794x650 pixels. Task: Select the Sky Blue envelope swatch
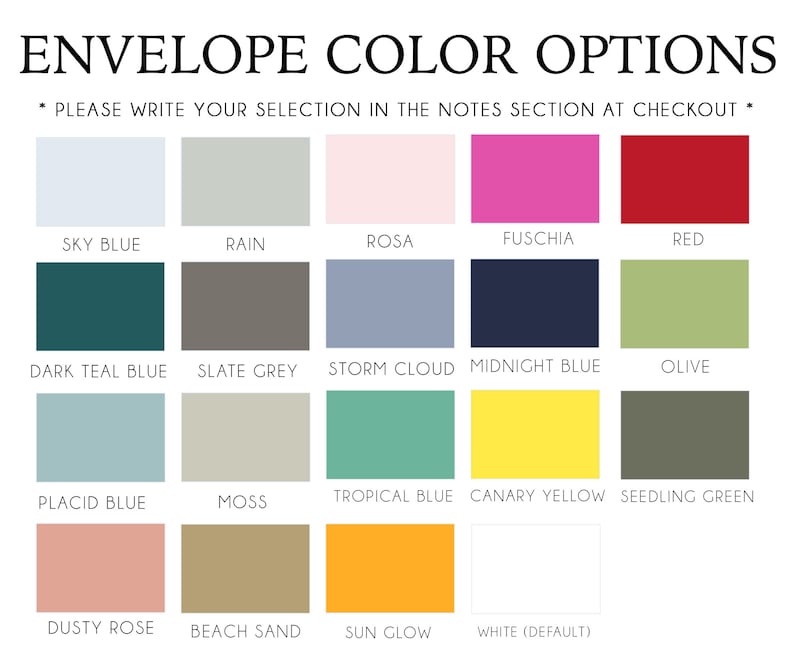click(100, 182)
